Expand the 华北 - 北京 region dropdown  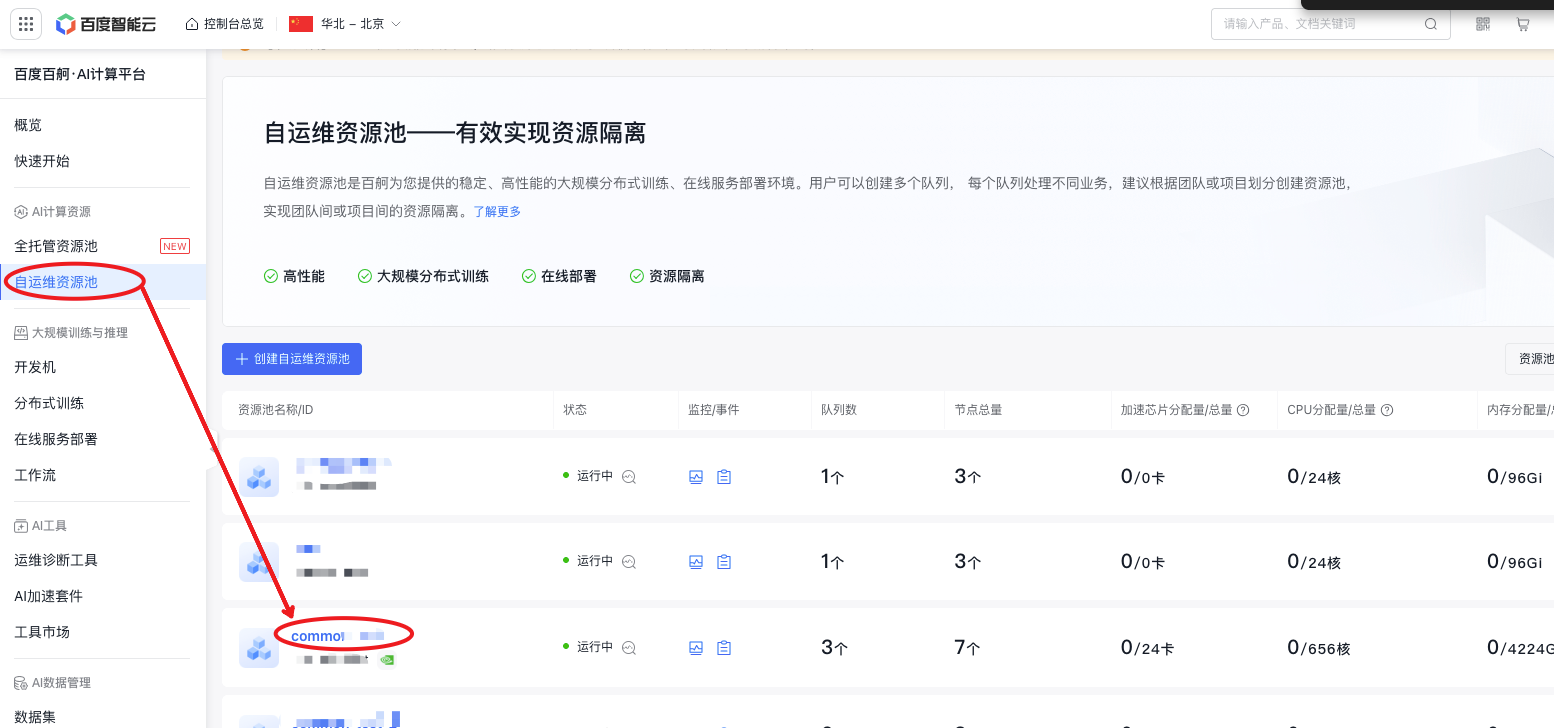tap(345, 24)
